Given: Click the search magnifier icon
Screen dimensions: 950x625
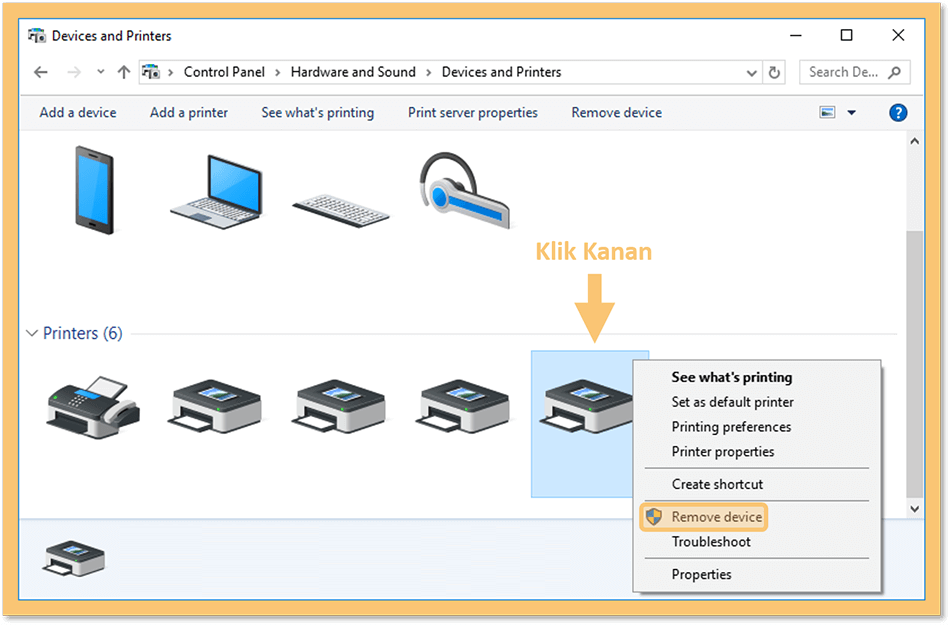Looking at the screenshot, I should (894, 73).
